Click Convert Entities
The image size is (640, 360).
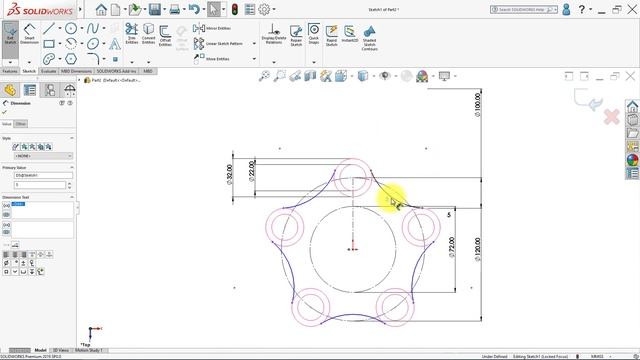coord(149,34)
